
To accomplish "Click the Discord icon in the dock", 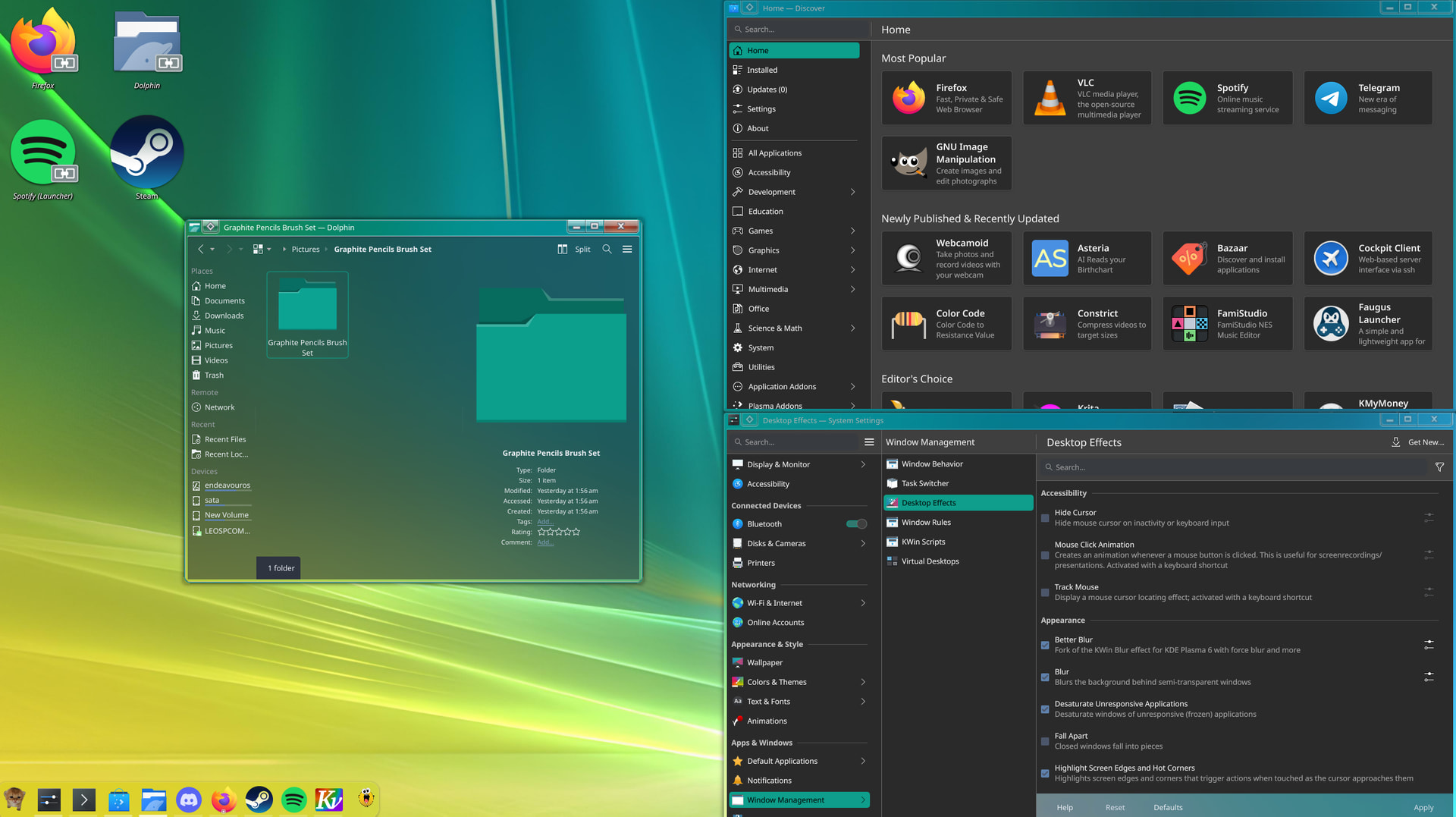I will click(x=189, y=800).
